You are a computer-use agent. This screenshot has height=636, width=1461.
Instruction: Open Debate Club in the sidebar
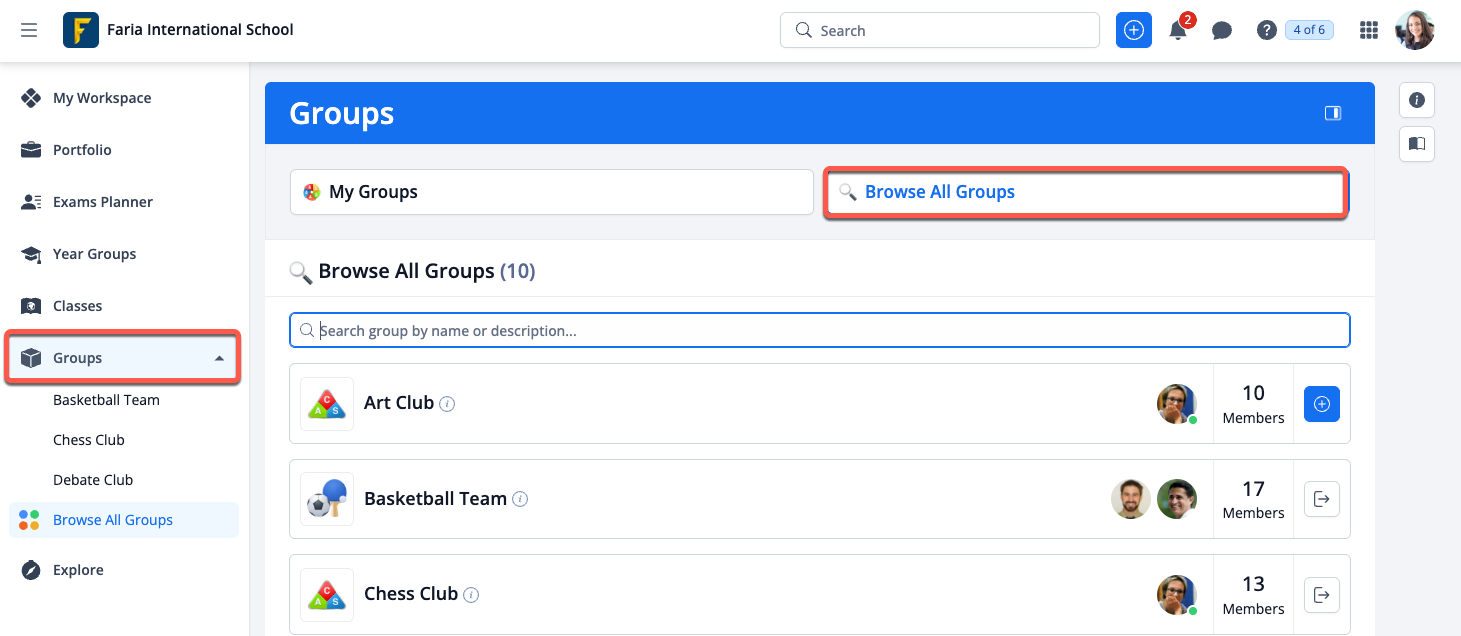pyautogui.click(x=93, y=480)
